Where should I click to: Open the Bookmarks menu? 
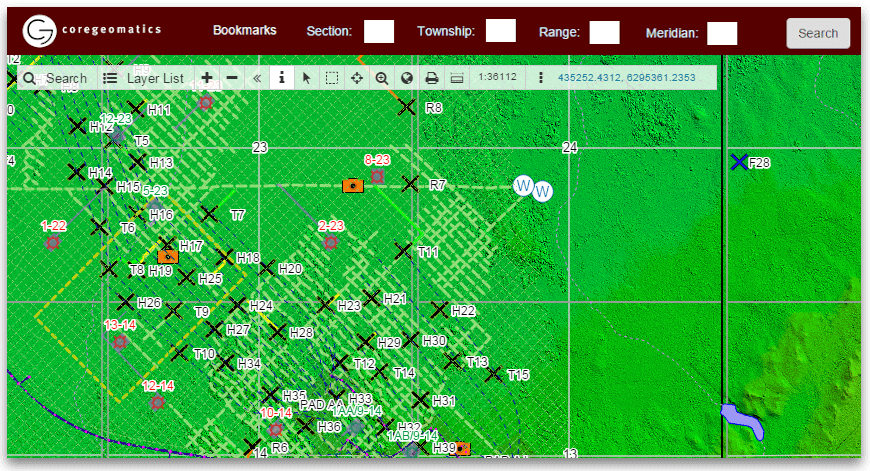coord(244,31)
